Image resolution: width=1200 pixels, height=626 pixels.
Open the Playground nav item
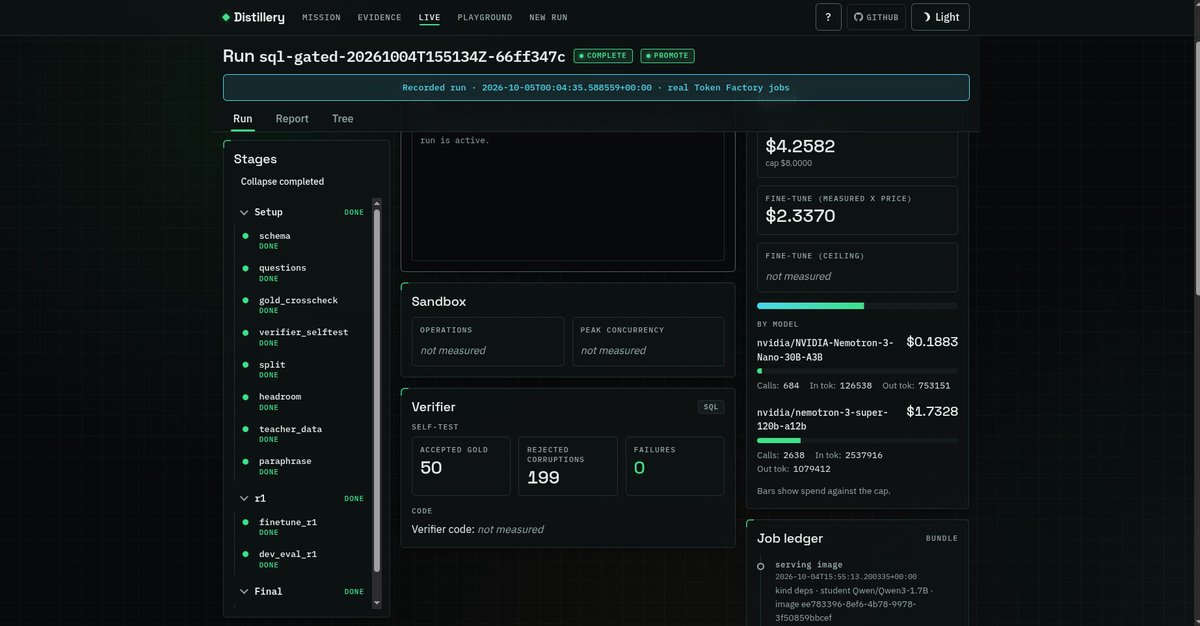485,18
